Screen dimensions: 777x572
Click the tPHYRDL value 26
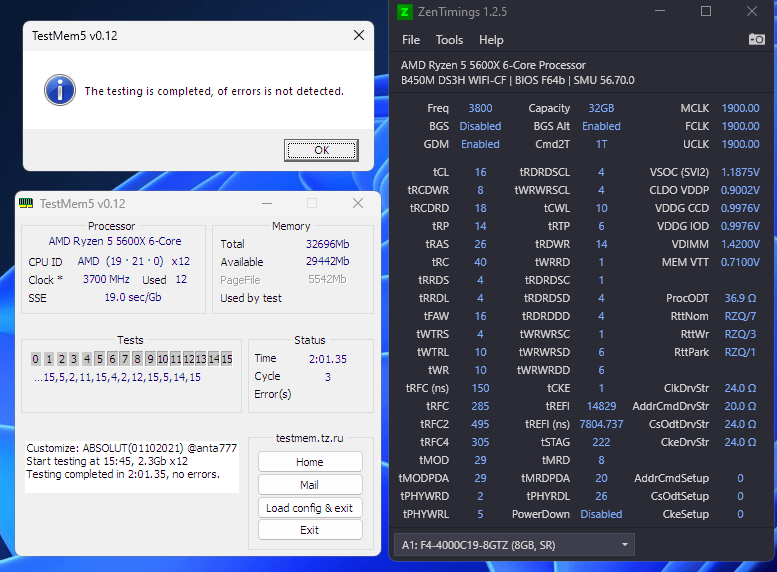pos(601,496)
